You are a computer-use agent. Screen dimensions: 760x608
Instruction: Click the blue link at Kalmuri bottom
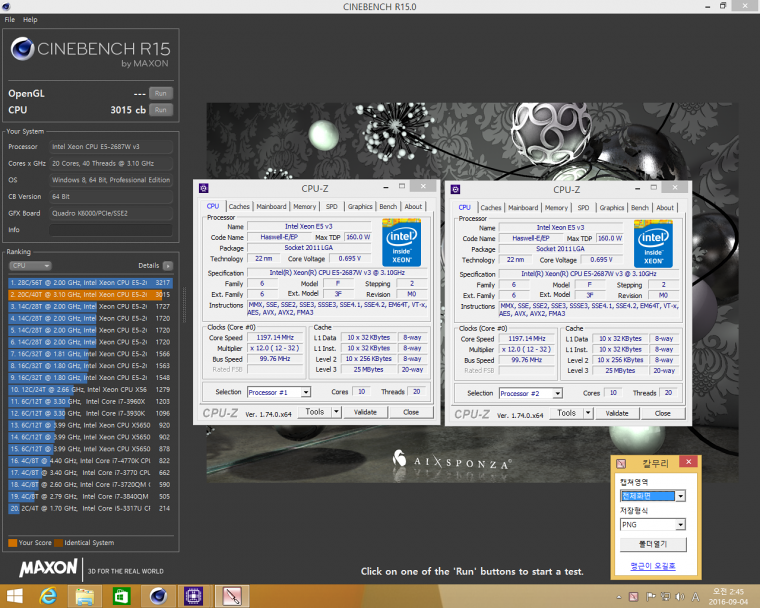point(652,566)
